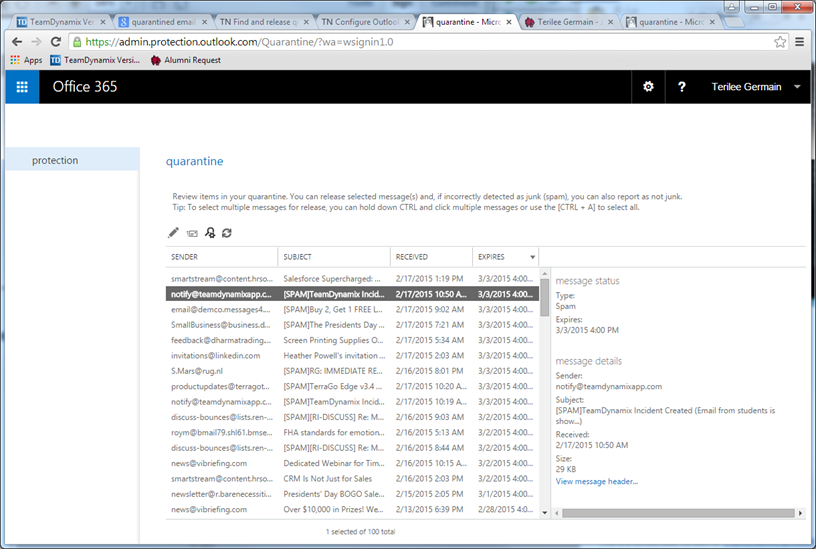Sort by the RECEIVED column header

click(431, 257)
